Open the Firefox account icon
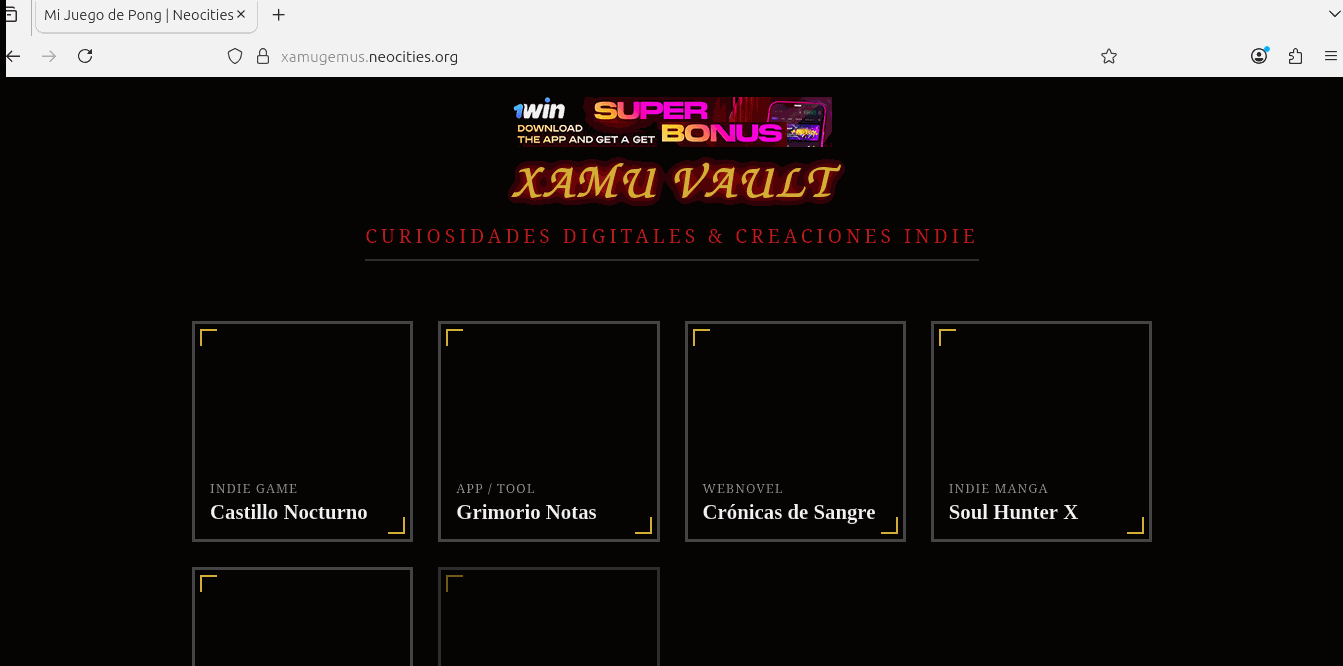The width and height of the screenshot is (1343, 666). pos(1259,56)
